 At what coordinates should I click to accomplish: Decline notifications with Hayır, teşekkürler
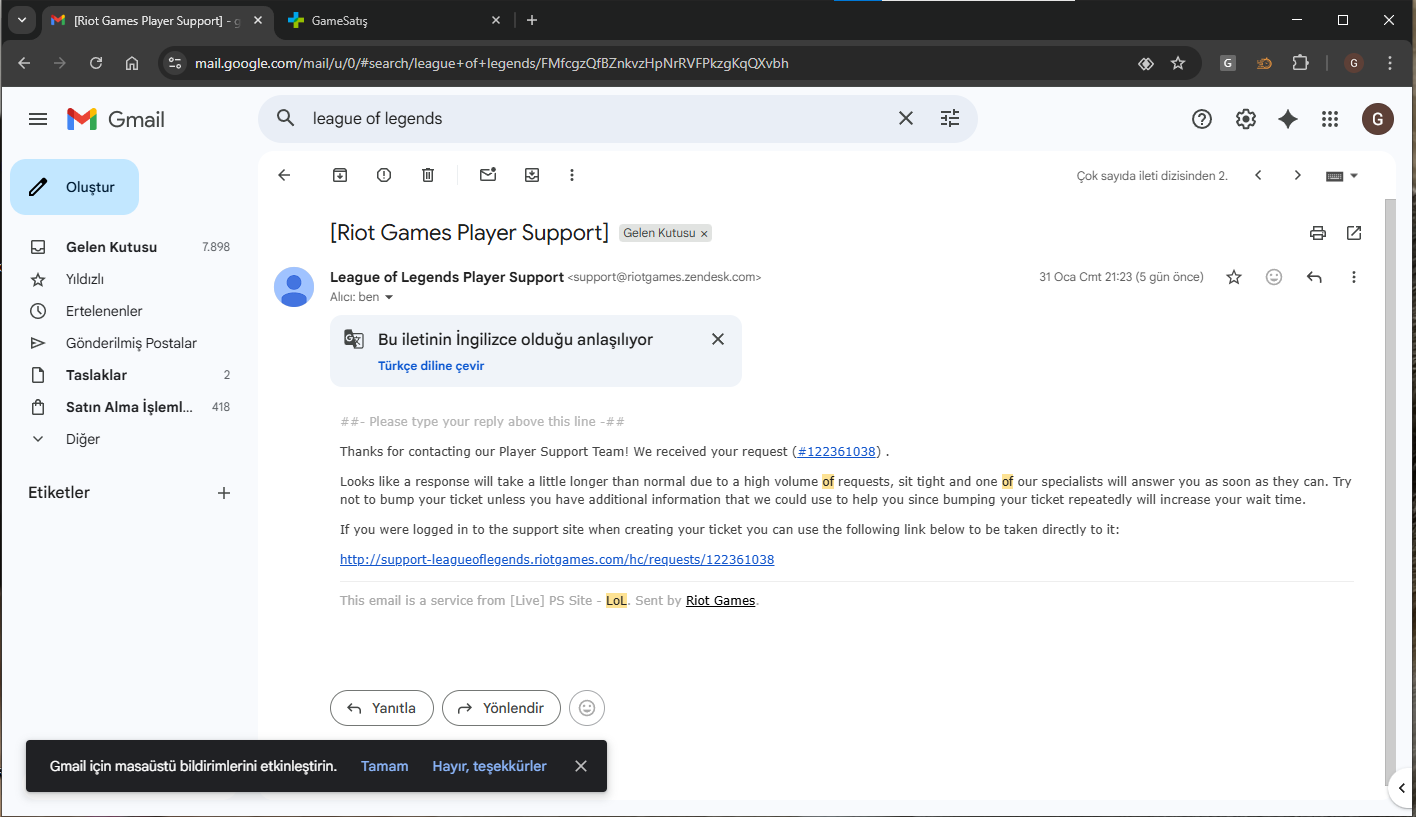click(489, 766)
